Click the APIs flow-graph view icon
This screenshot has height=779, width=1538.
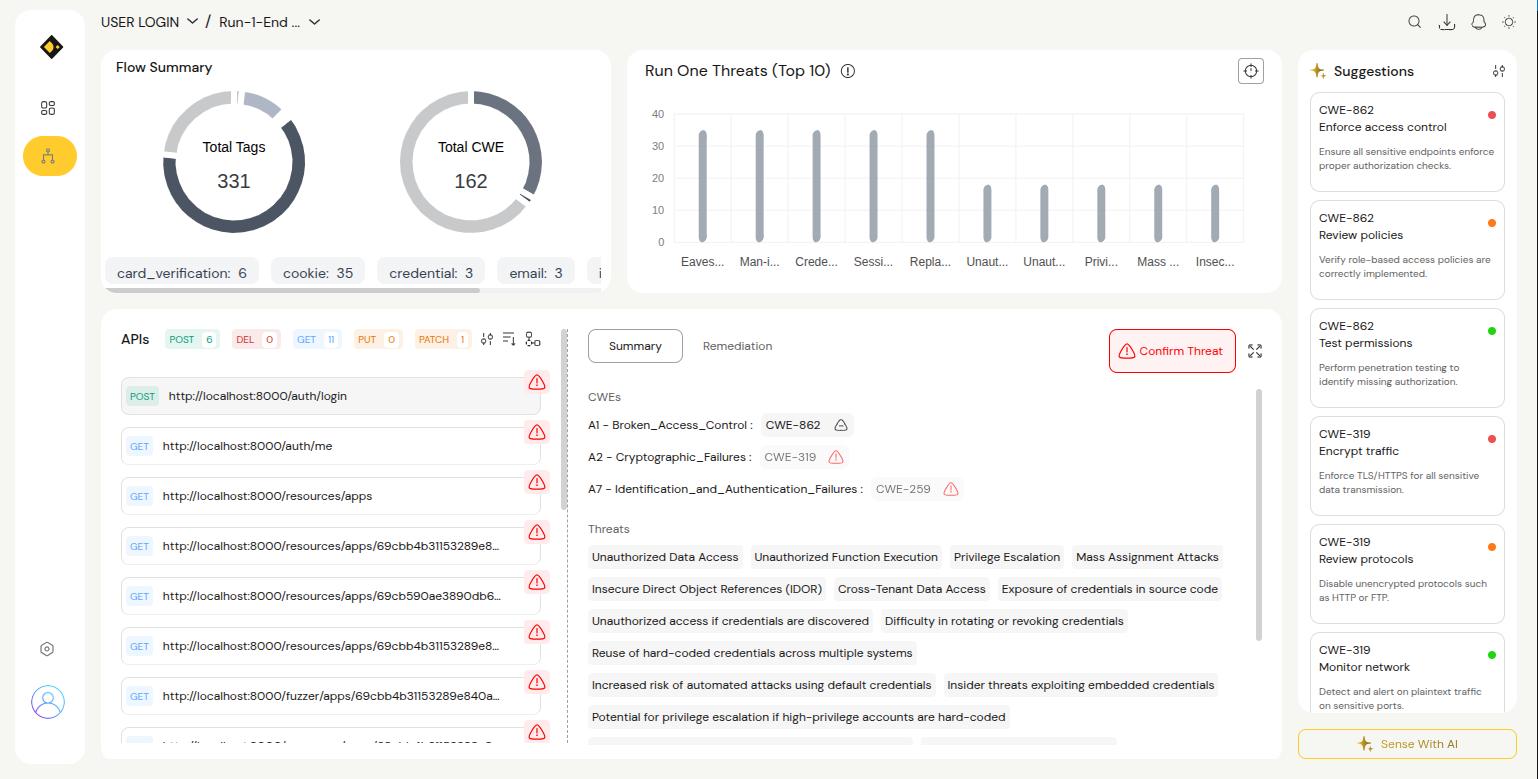533,339
